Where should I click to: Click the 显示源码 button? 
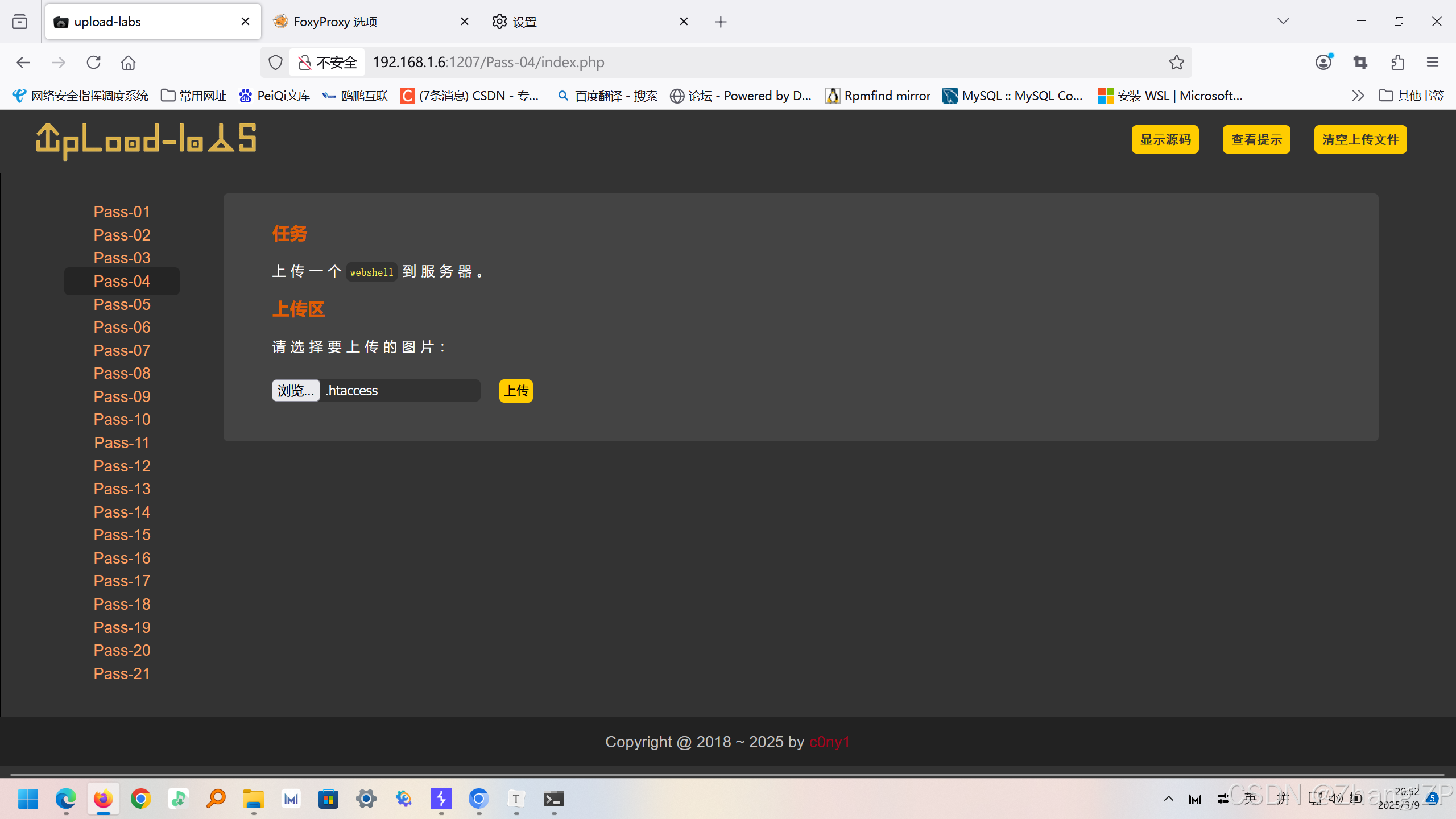tap(1165, 139)
